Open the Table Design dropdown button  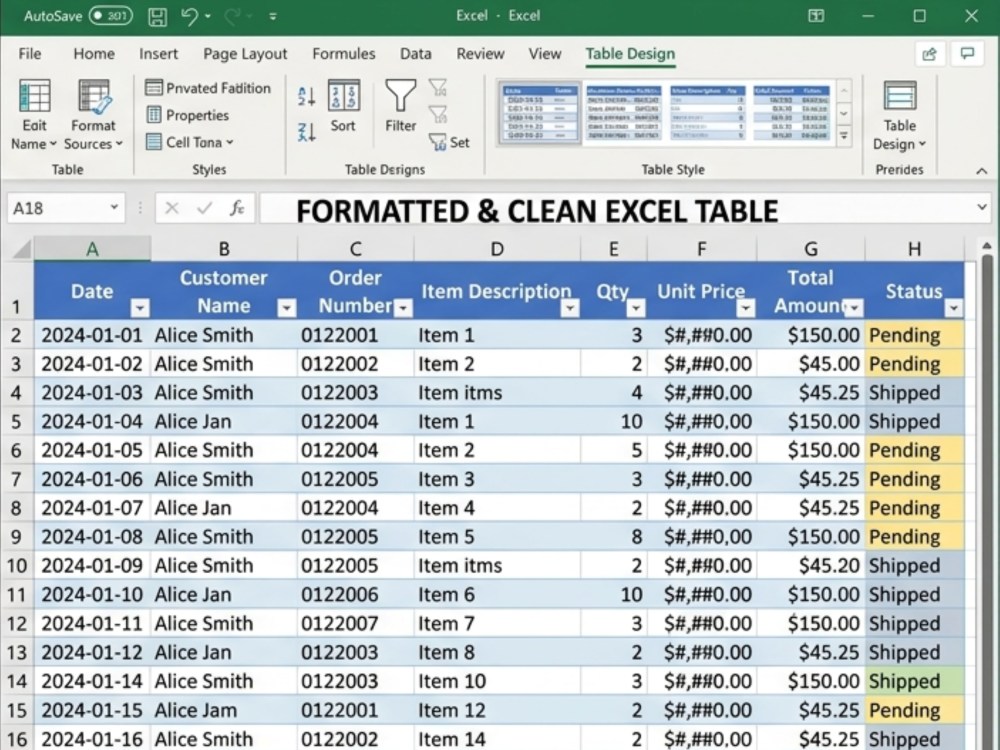tap(899, 116)
